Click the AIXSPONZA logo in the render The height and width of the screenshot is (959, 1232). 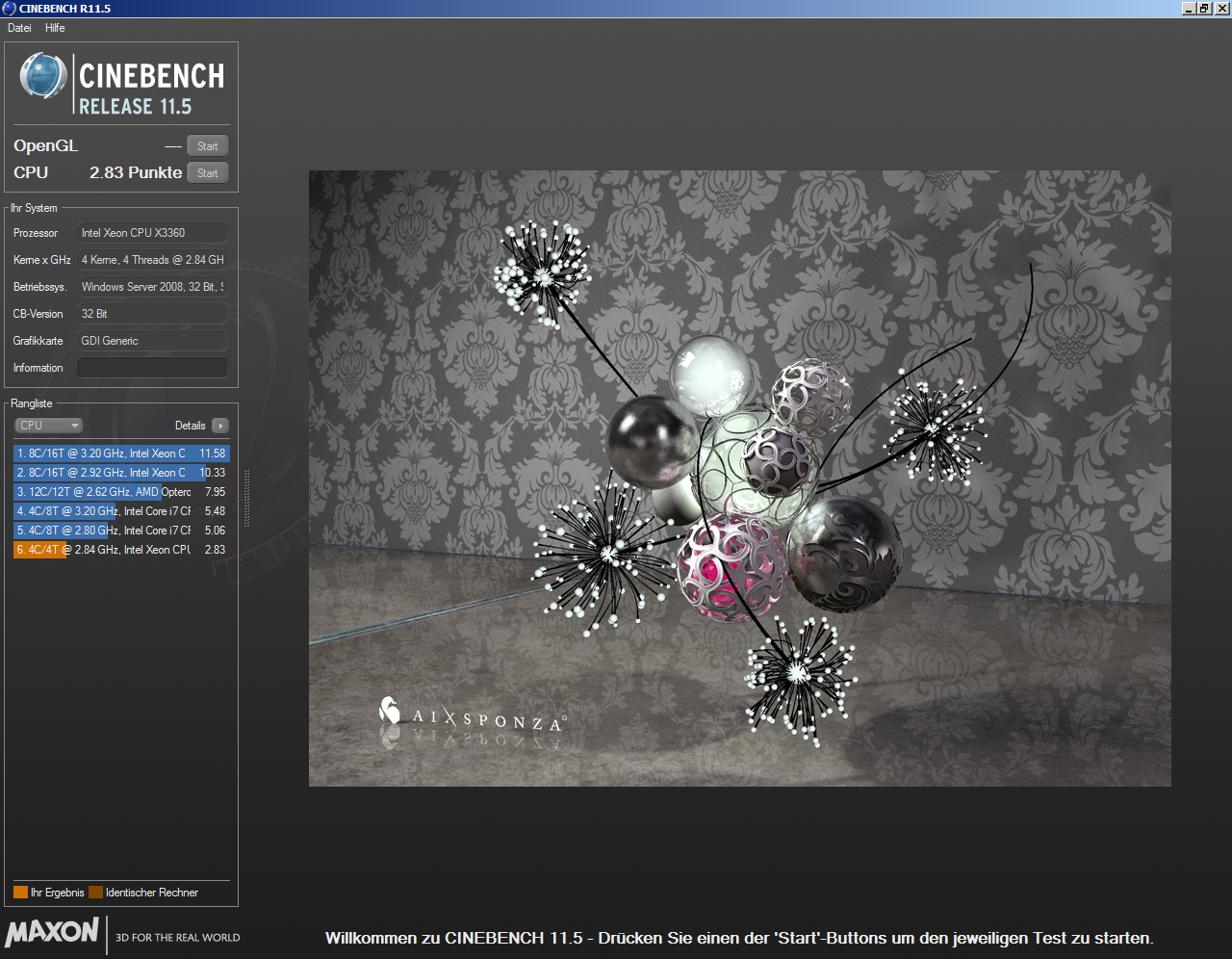(x=472, y=715)
